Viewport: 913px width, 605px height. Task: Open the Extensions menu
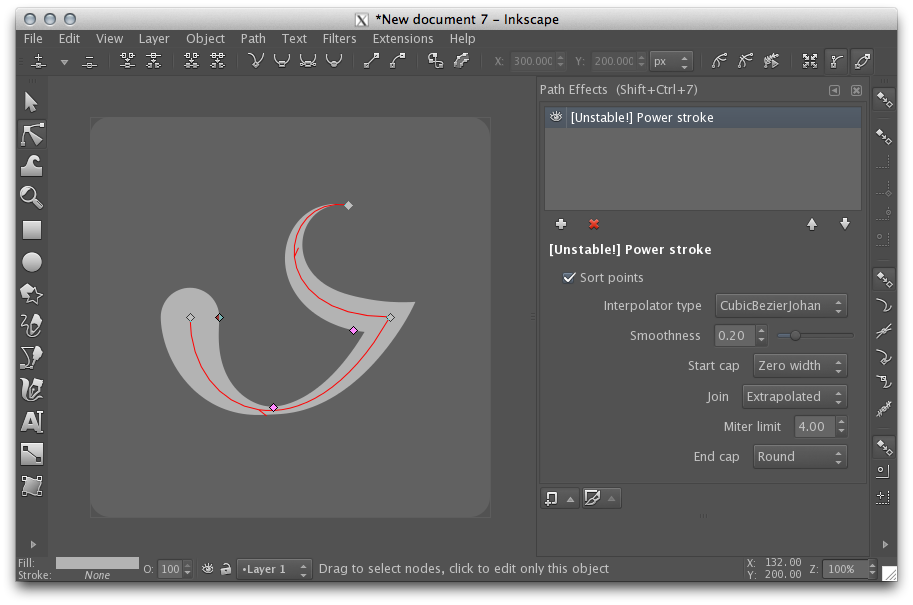[402, 39]
